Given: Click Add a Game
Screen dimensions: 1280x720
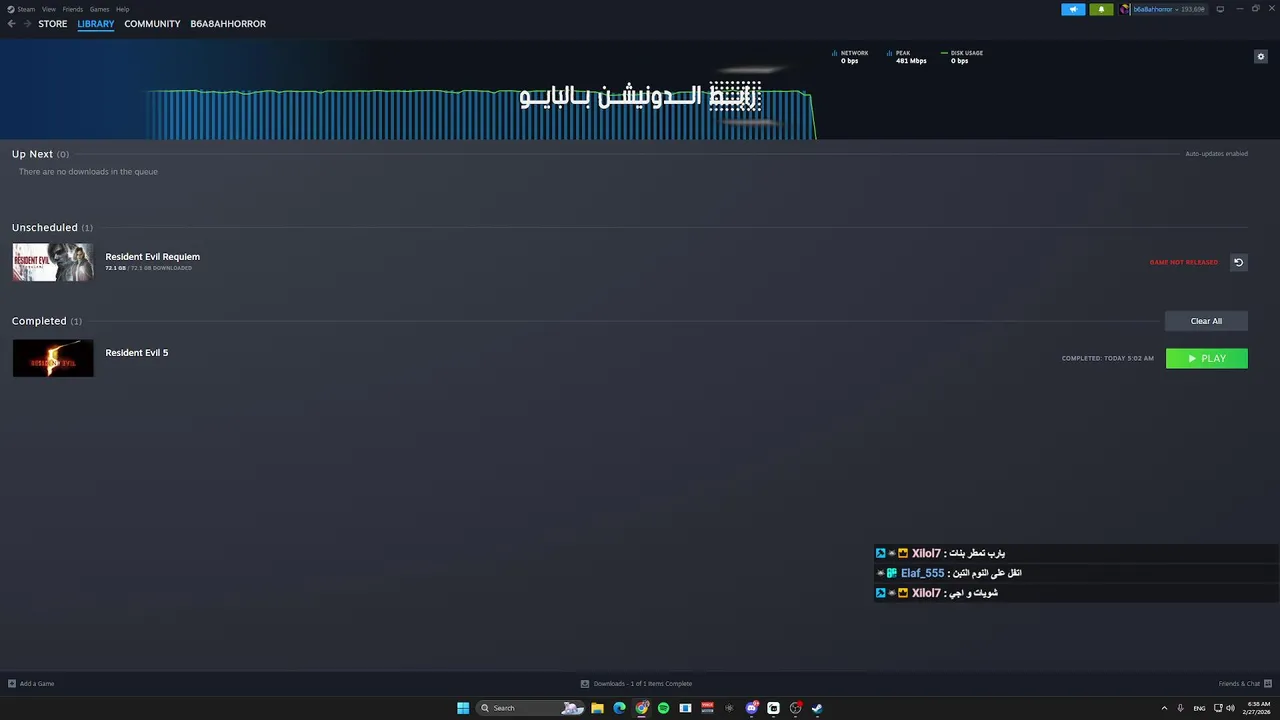Looking at the screenshot, I should click(31, 684).
